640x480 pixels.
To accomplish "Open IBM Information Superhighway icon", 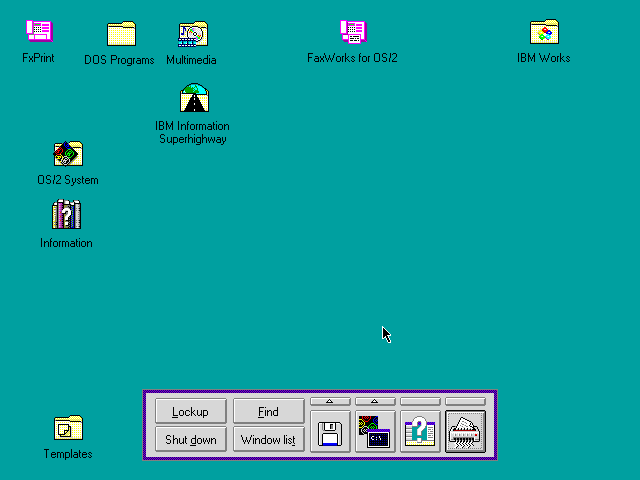I will (194, 98).
